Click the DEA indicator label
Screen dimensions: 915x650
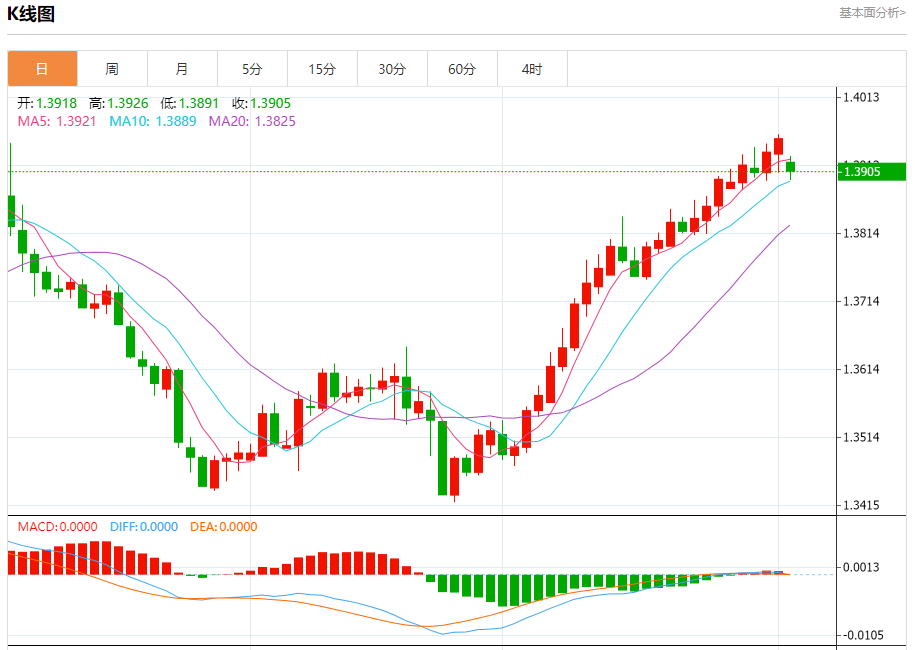(223, 526)
